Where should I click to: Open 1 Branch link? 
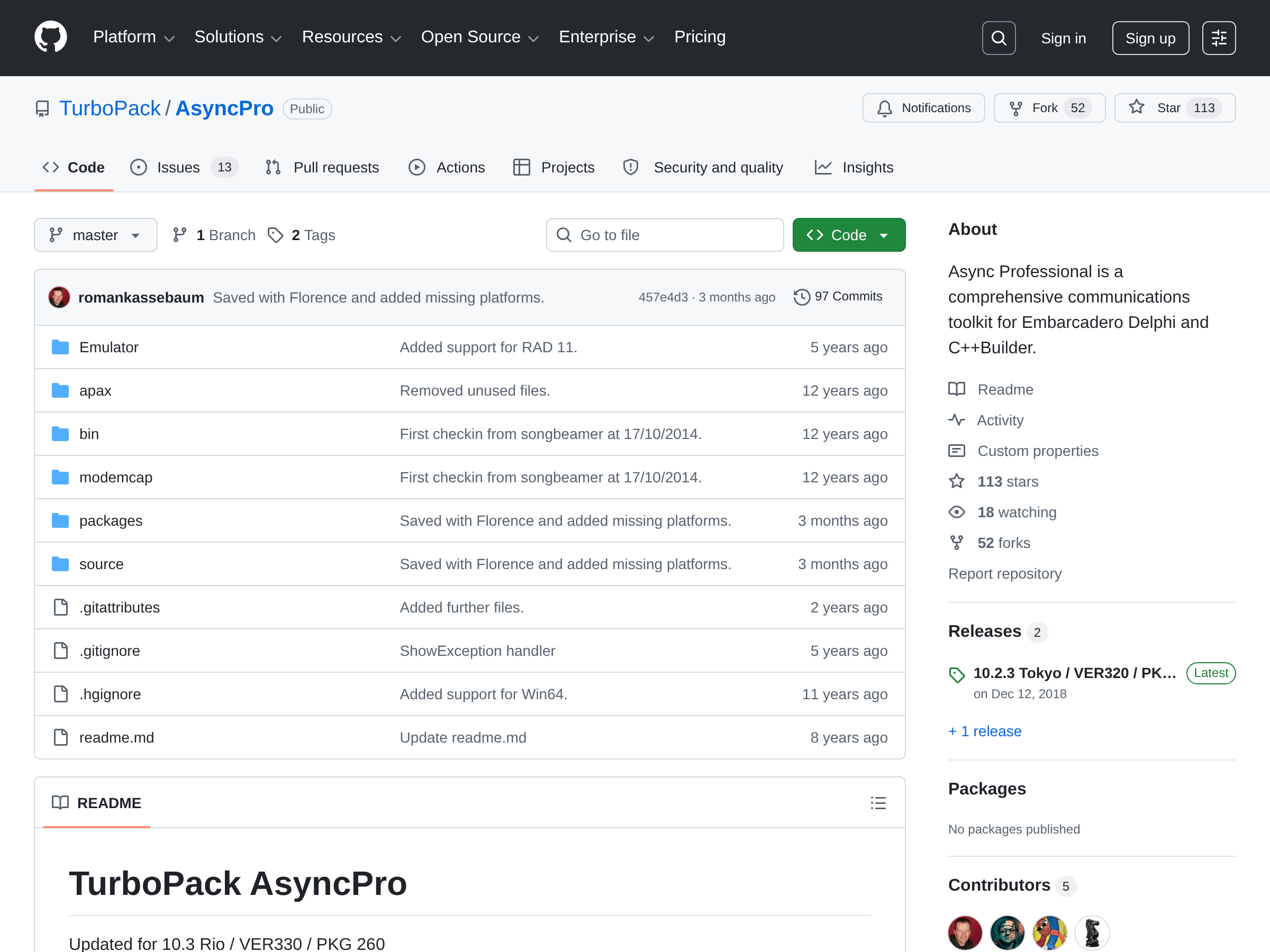point(214,235)
